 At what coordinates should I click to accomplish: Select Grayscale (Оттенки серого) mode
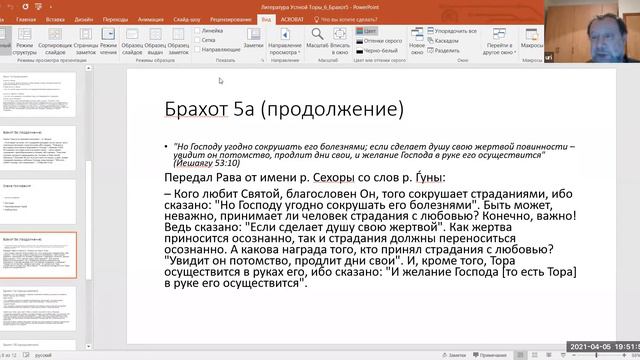[379, 41]
